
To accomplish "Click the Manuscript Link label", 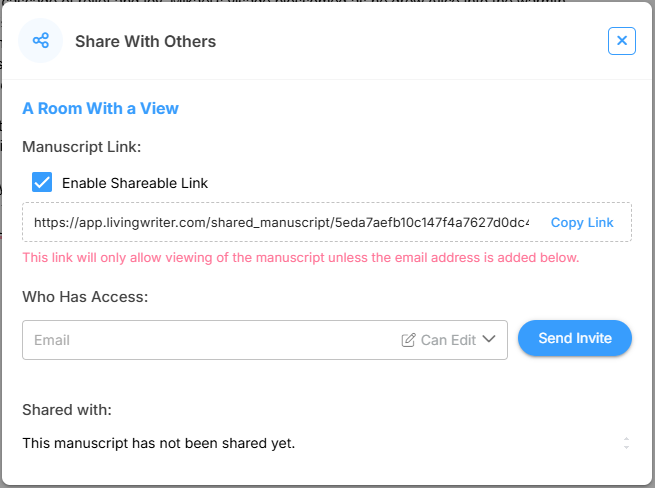I will tap(82, 147).
